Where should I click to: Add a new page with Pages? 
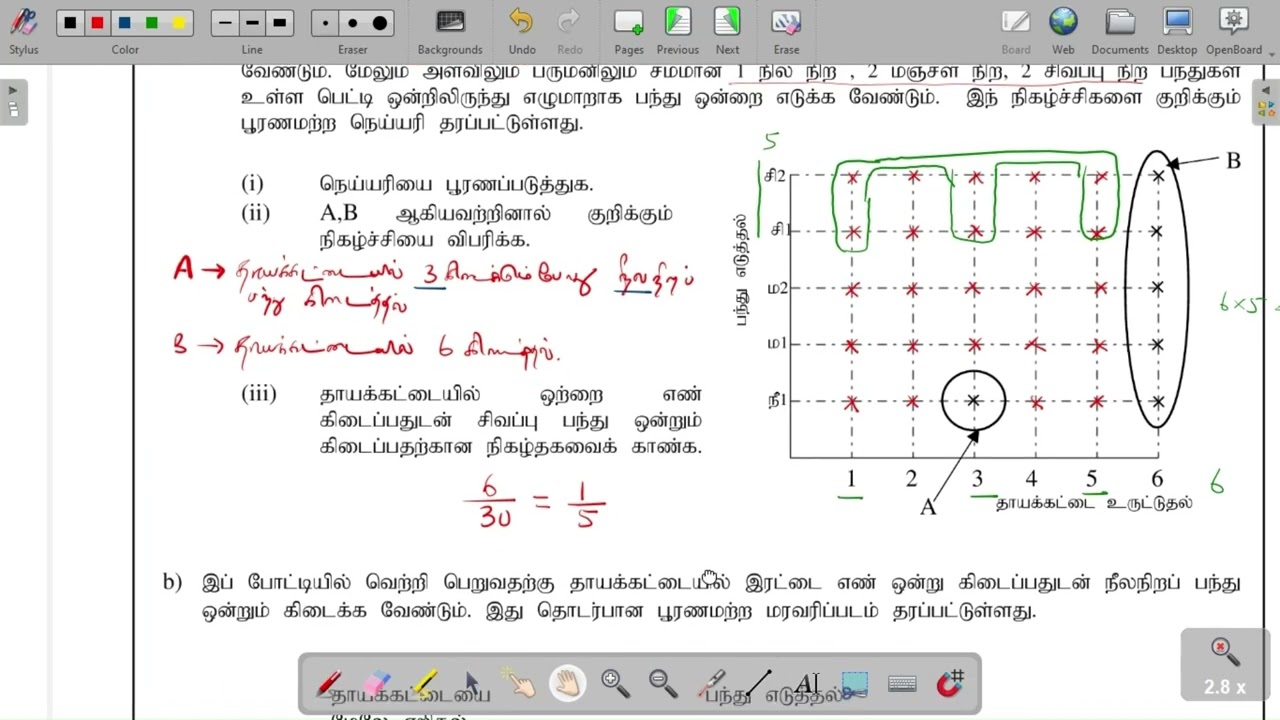click(x=629, y=31)
